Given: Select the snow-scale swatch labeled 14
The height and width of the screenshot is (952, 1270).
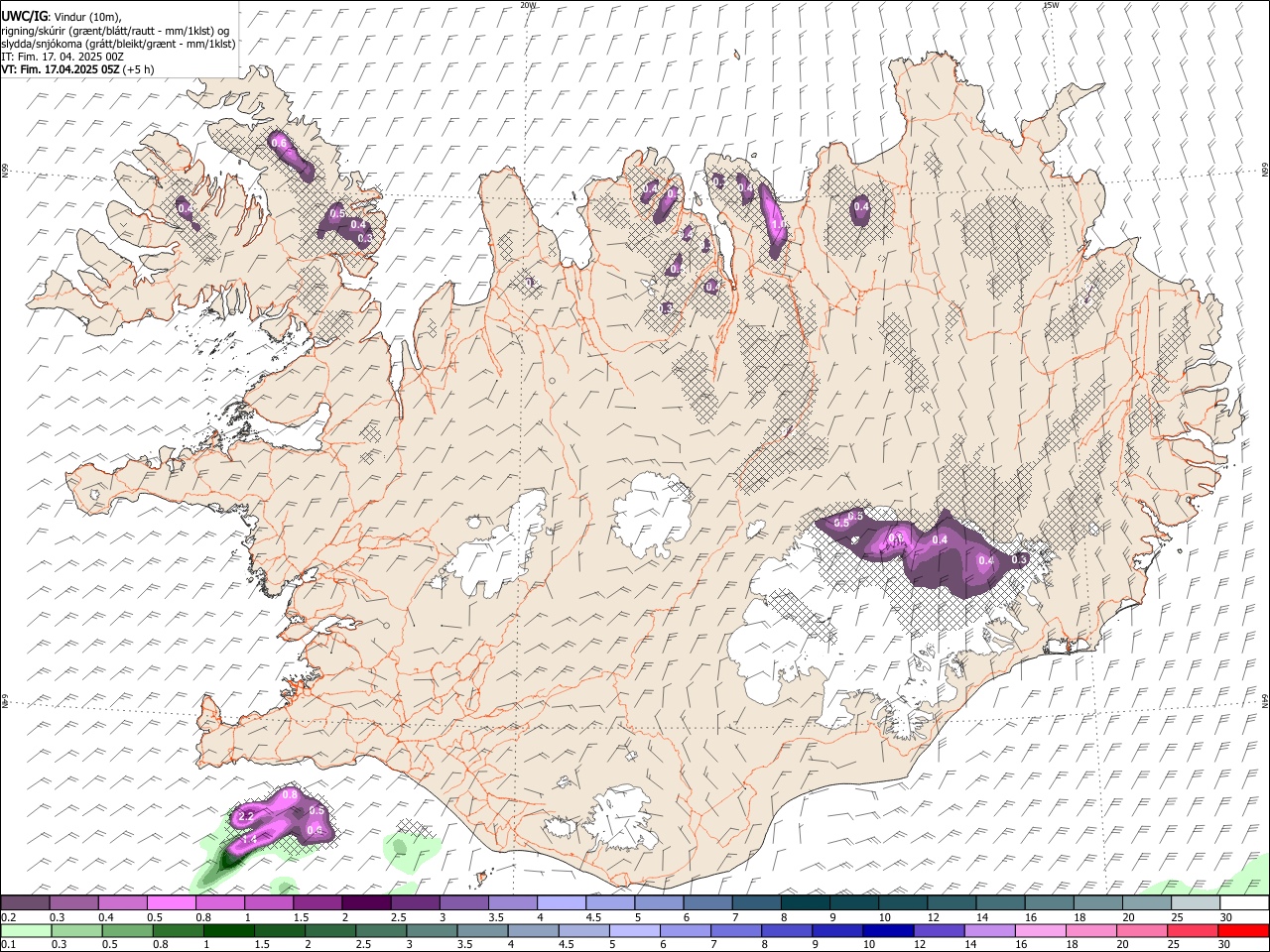Looking at the screenshot, I should tap(1002, 903).
